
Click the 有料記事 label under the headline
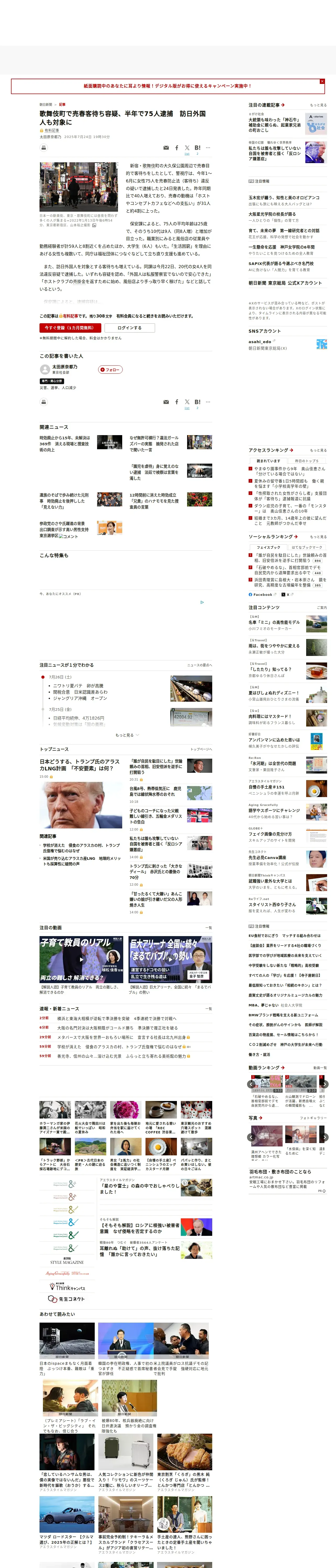click(52, 130)
